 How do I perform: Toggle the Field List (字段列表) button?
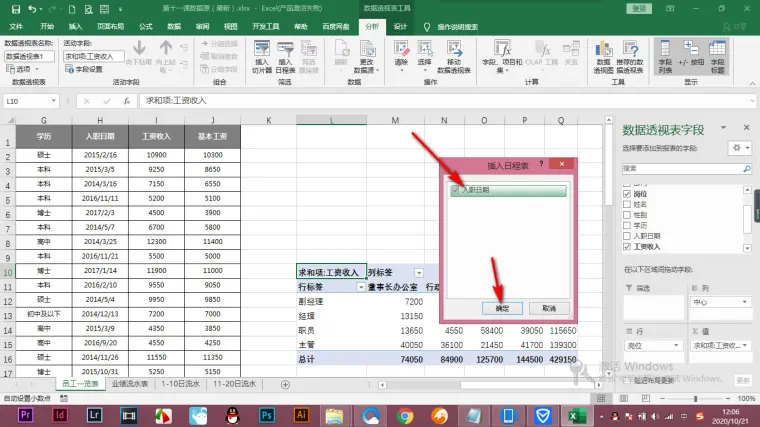665,57
